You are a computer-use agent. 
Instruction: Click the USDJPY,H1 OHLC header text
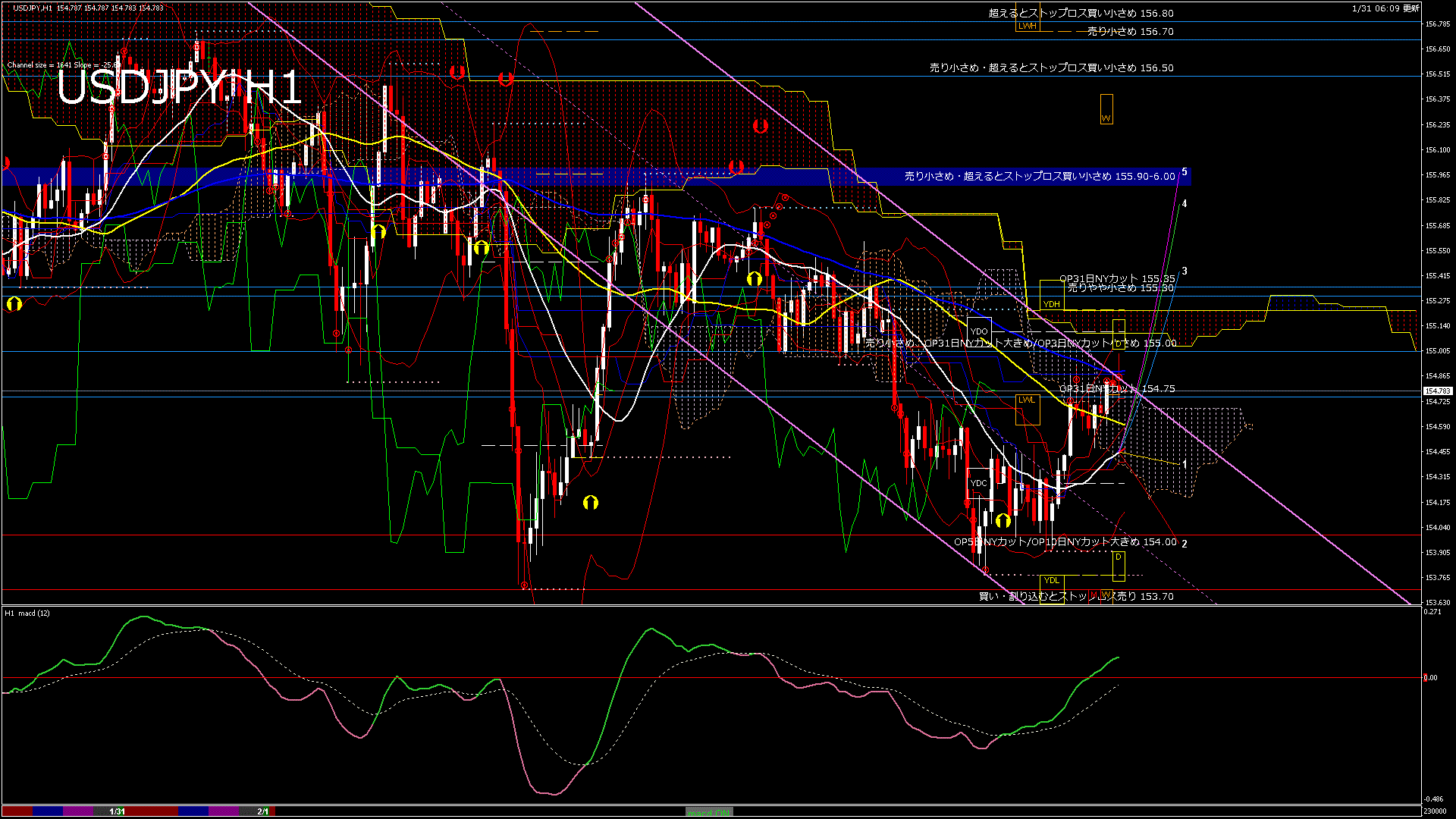point(88,8)
